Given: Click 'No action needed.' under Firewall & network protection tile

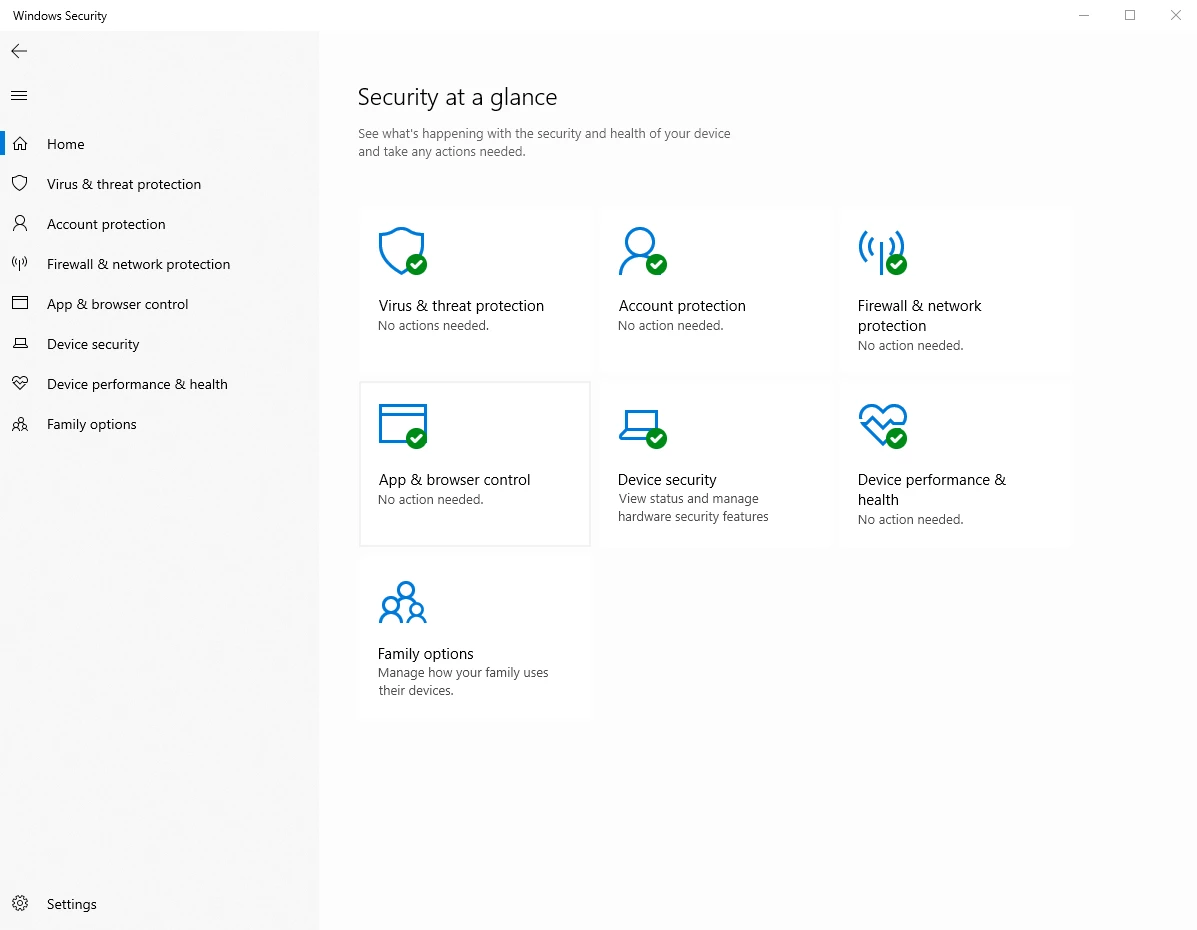Looking at the screenshot, I should click(x=910, y=345).
